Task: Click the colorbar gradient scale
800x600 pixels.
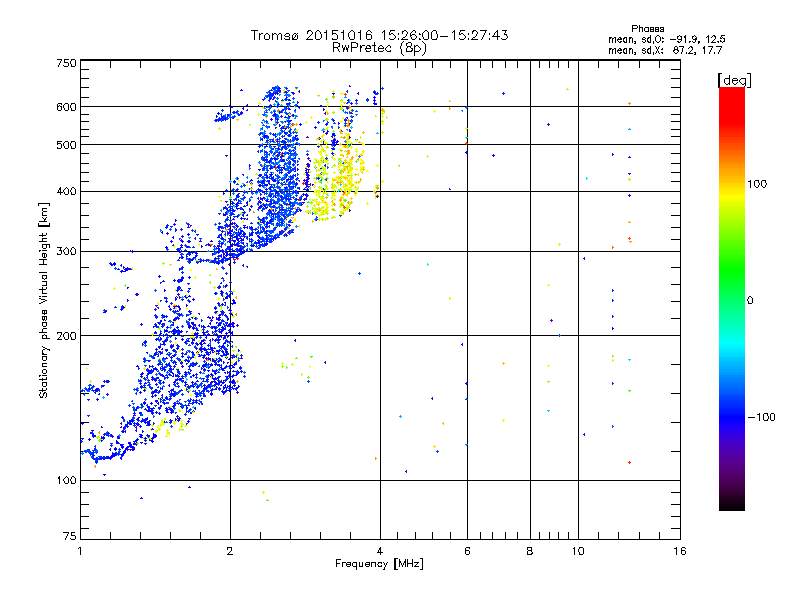Action: point(732,298)
